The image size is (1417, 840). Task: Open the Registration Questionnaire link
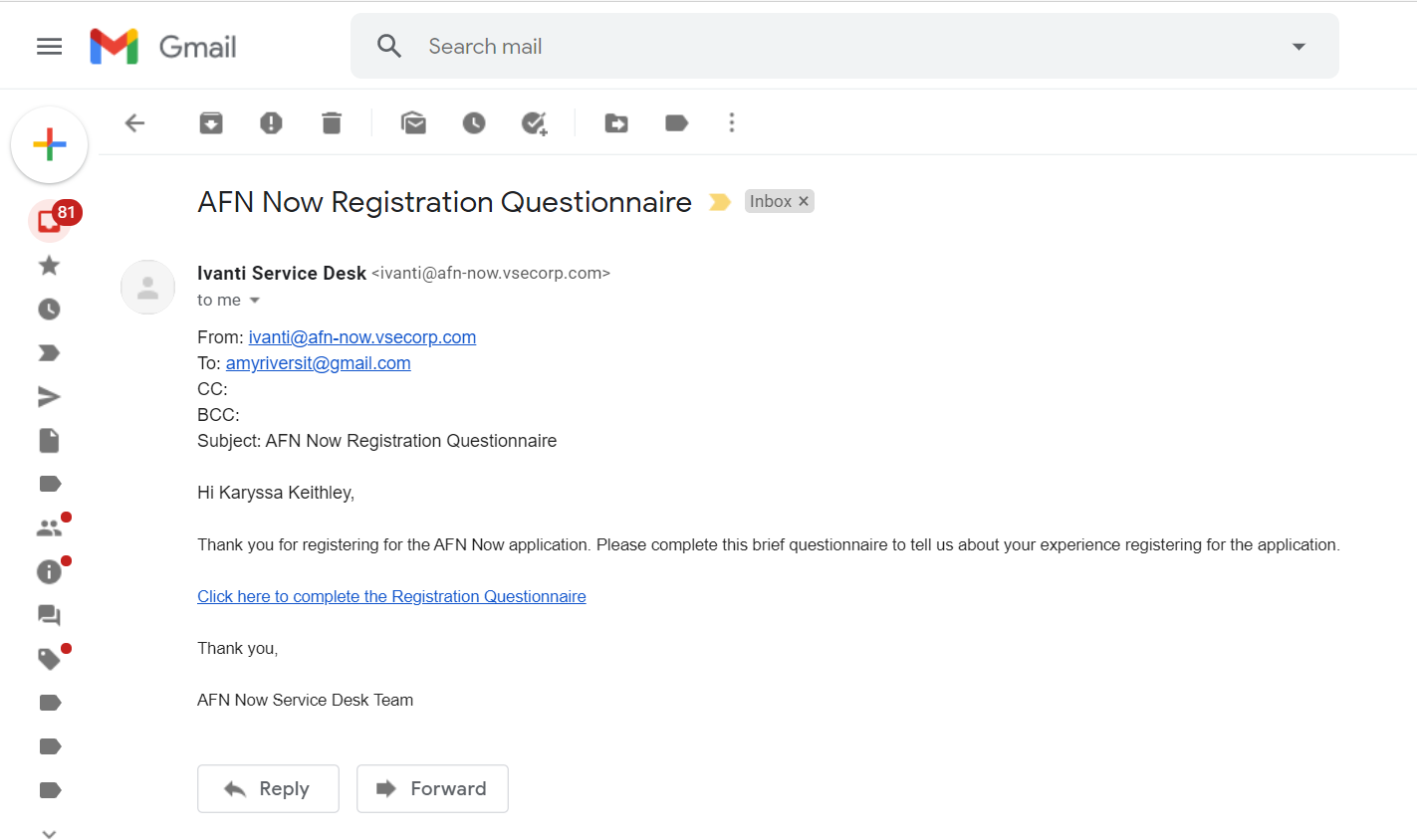pyautogui.click(x=391, y=596)
